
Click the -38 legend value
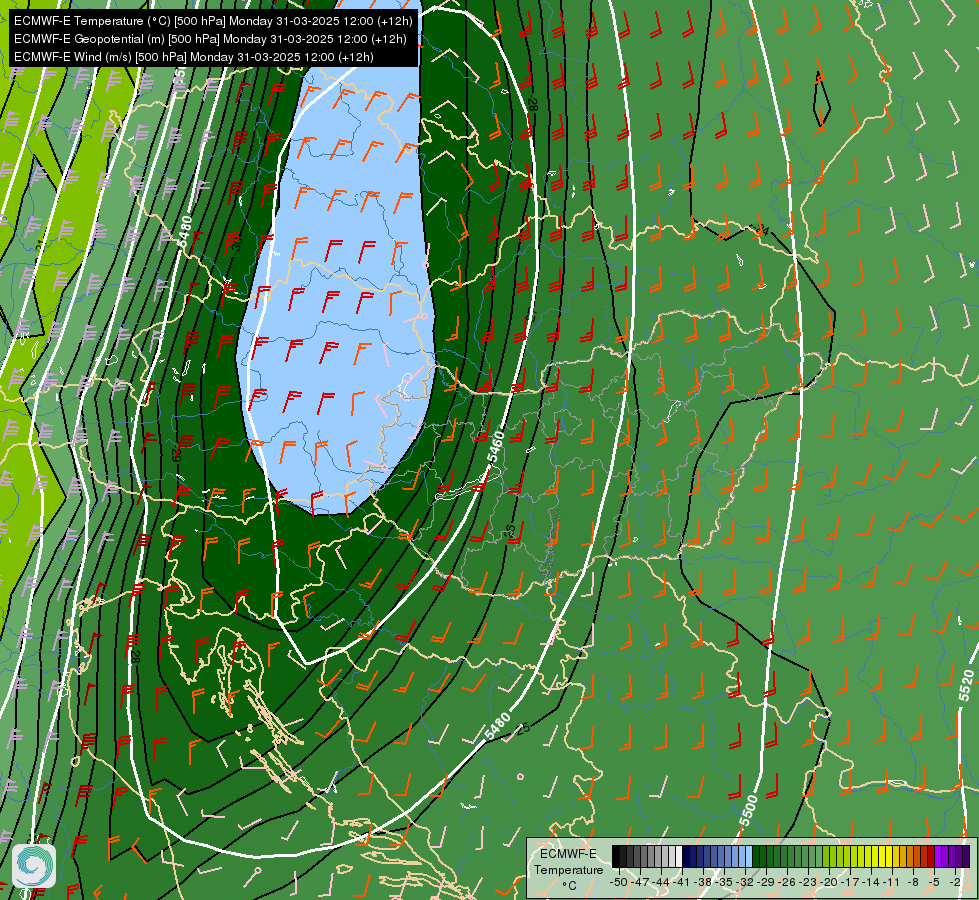point(703,882)
